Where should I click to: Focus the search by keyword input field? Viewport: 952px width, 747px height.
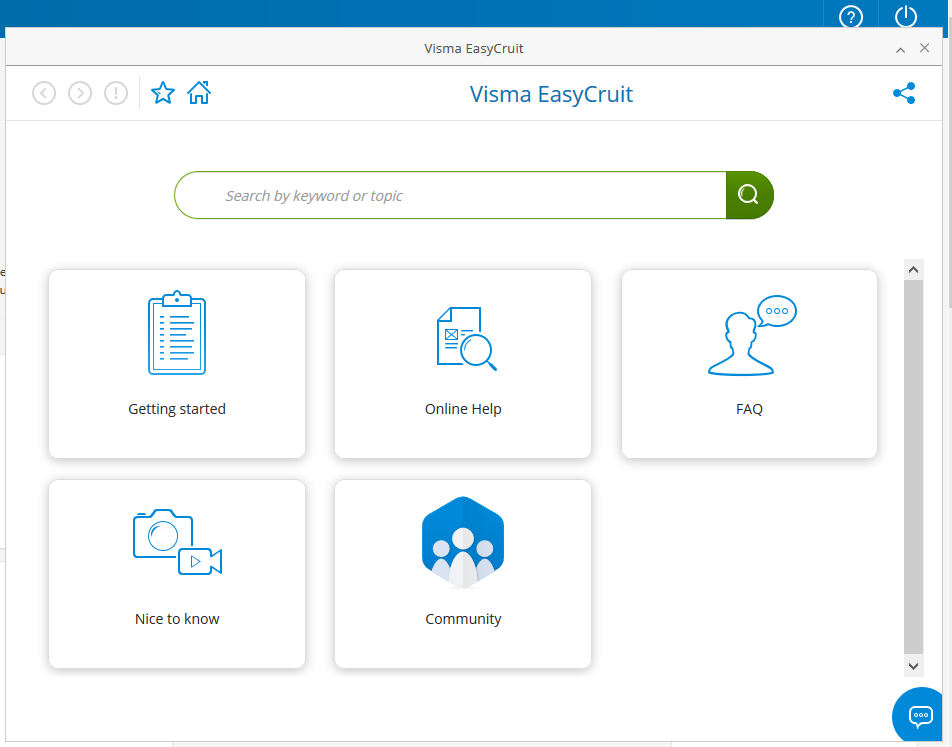coord(450,195)
